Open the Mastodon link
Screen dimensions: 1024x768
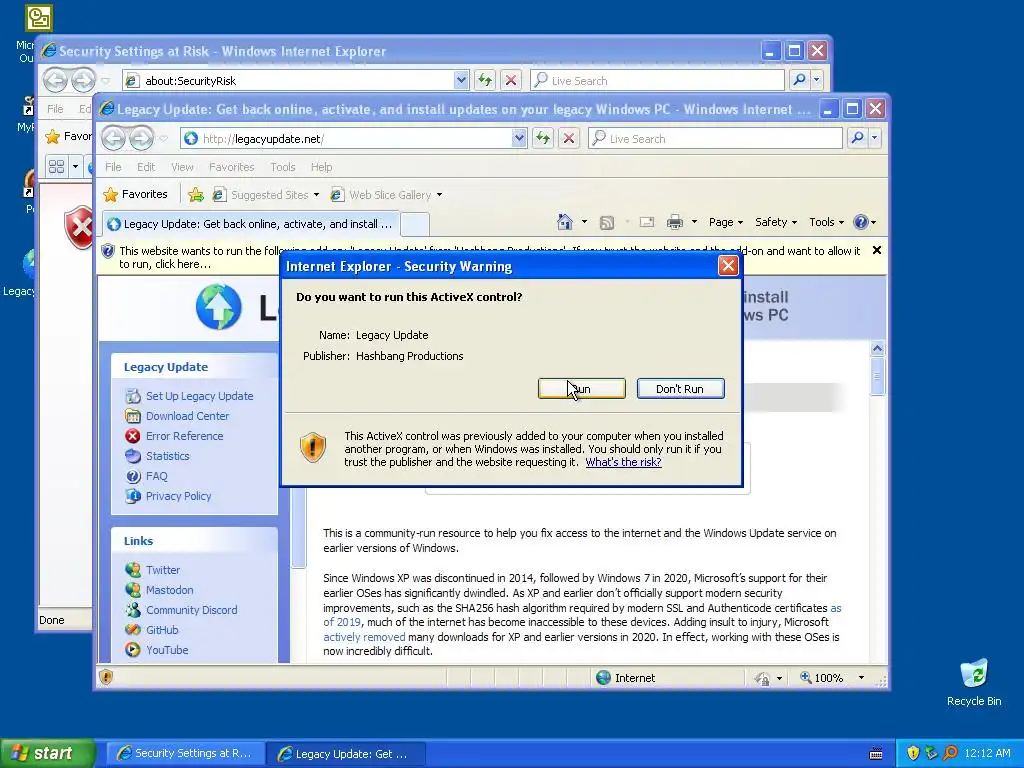(169, 590)
